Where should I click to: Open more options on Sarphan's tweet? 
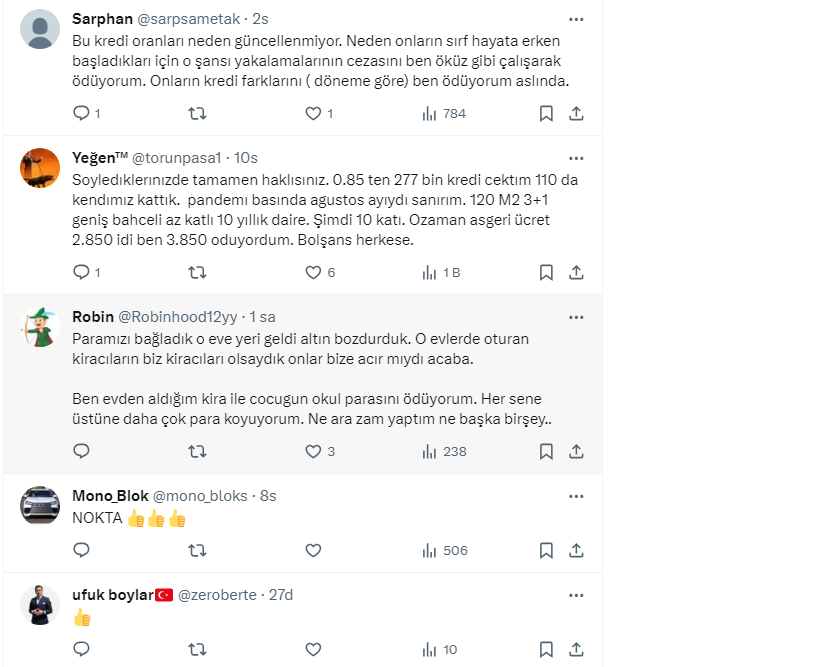point(576,19)
